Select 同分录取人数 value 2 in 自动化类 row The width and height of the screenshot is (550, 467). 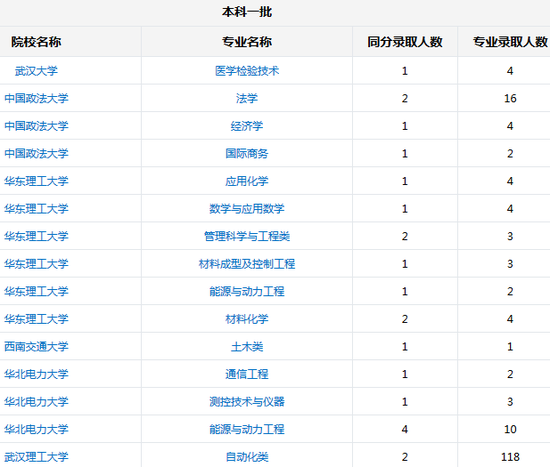click(x=405, y=457)
